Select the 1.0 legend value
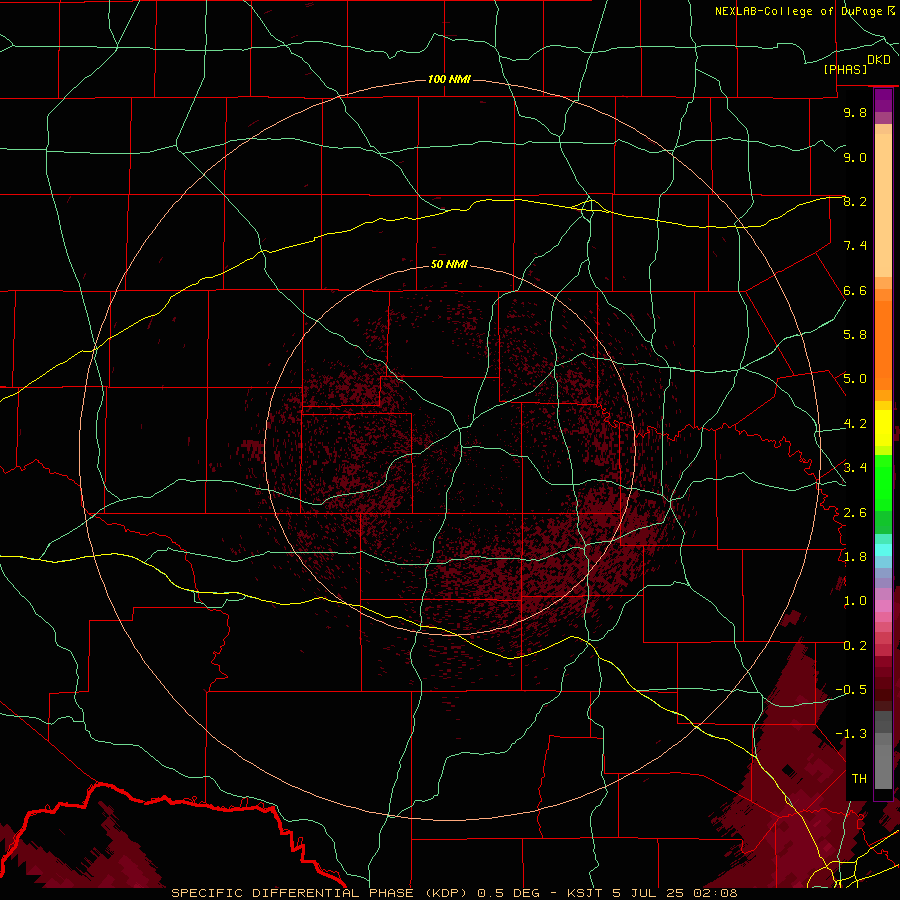Image resolution: width=900 pixels, height=900 pixels. pos(855,601)
